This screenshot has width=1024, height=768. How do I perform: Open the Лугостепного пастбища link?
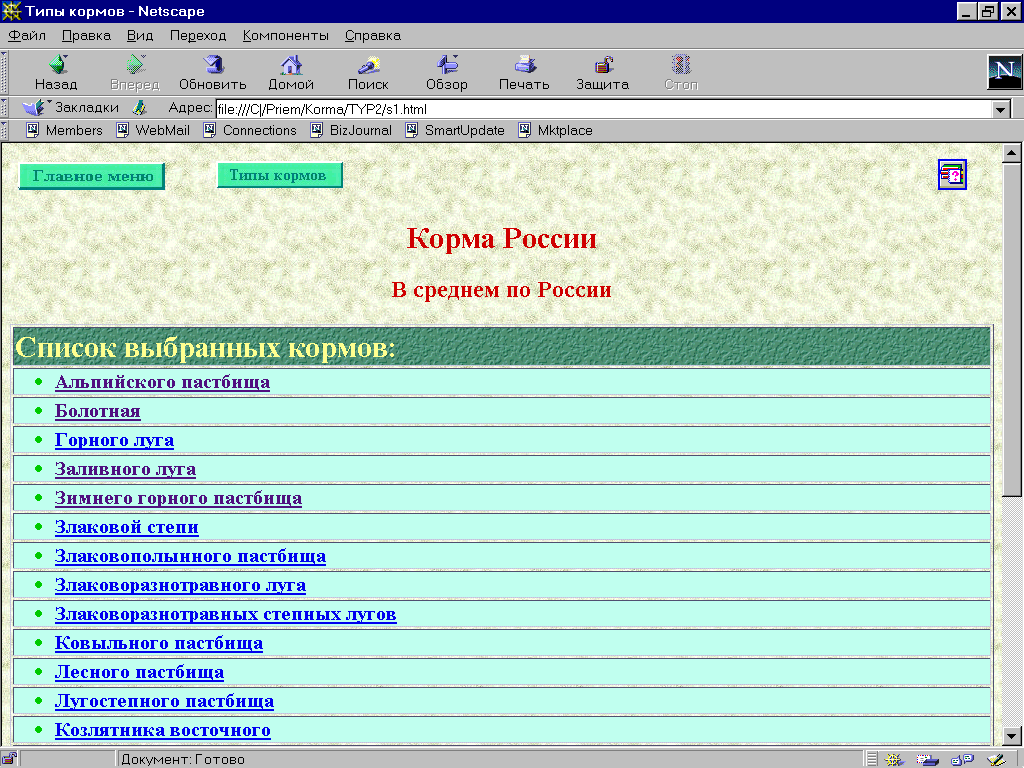point(164,701)
